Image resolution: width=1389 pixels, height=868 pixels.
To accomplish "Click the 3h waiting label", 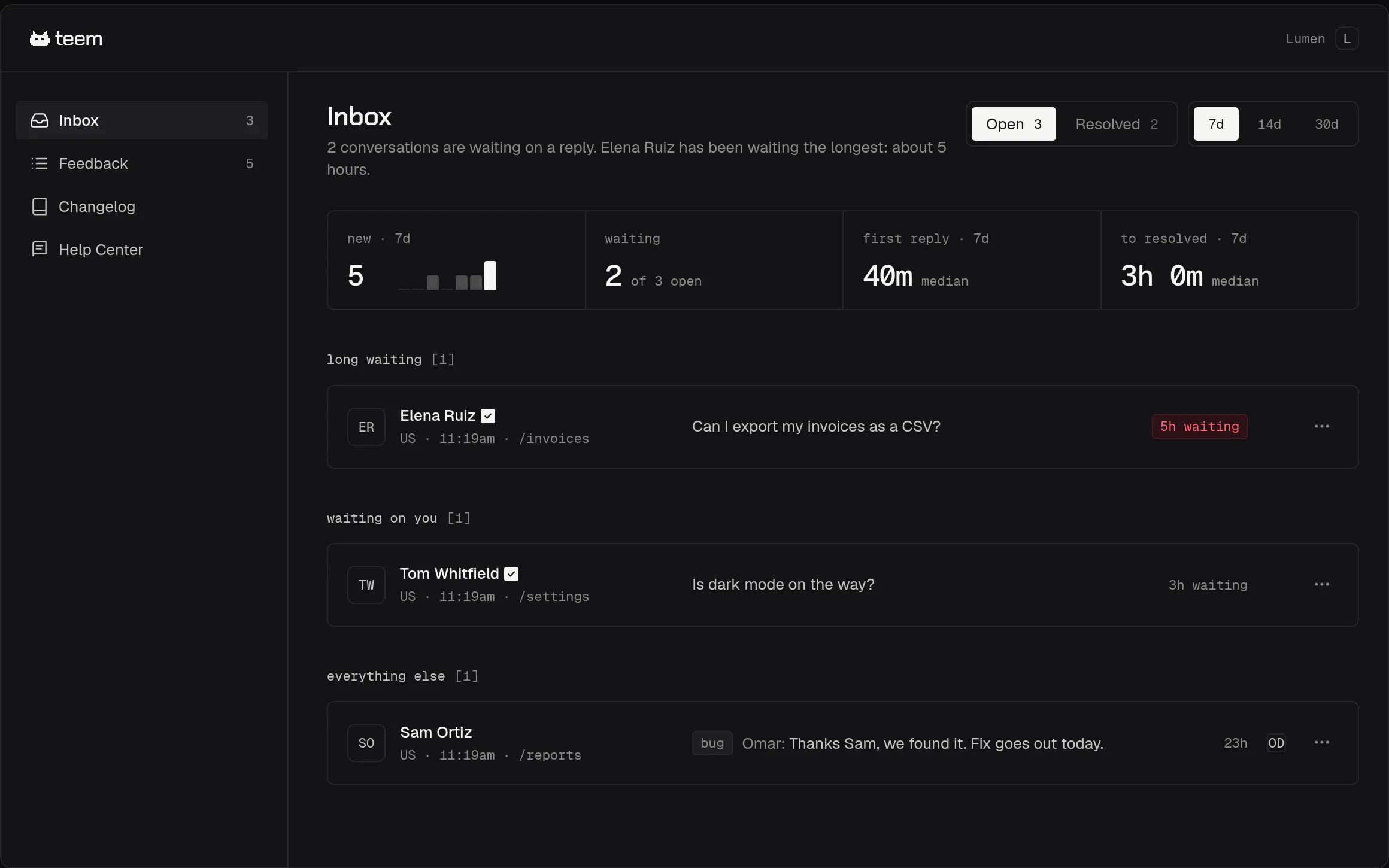I will 1208,585.
